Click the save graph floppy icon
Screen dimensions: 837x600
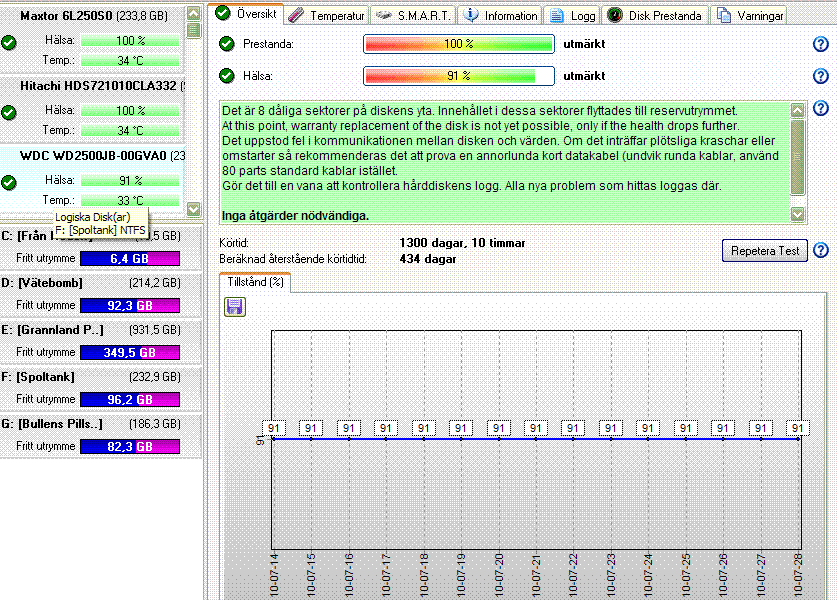235,307
